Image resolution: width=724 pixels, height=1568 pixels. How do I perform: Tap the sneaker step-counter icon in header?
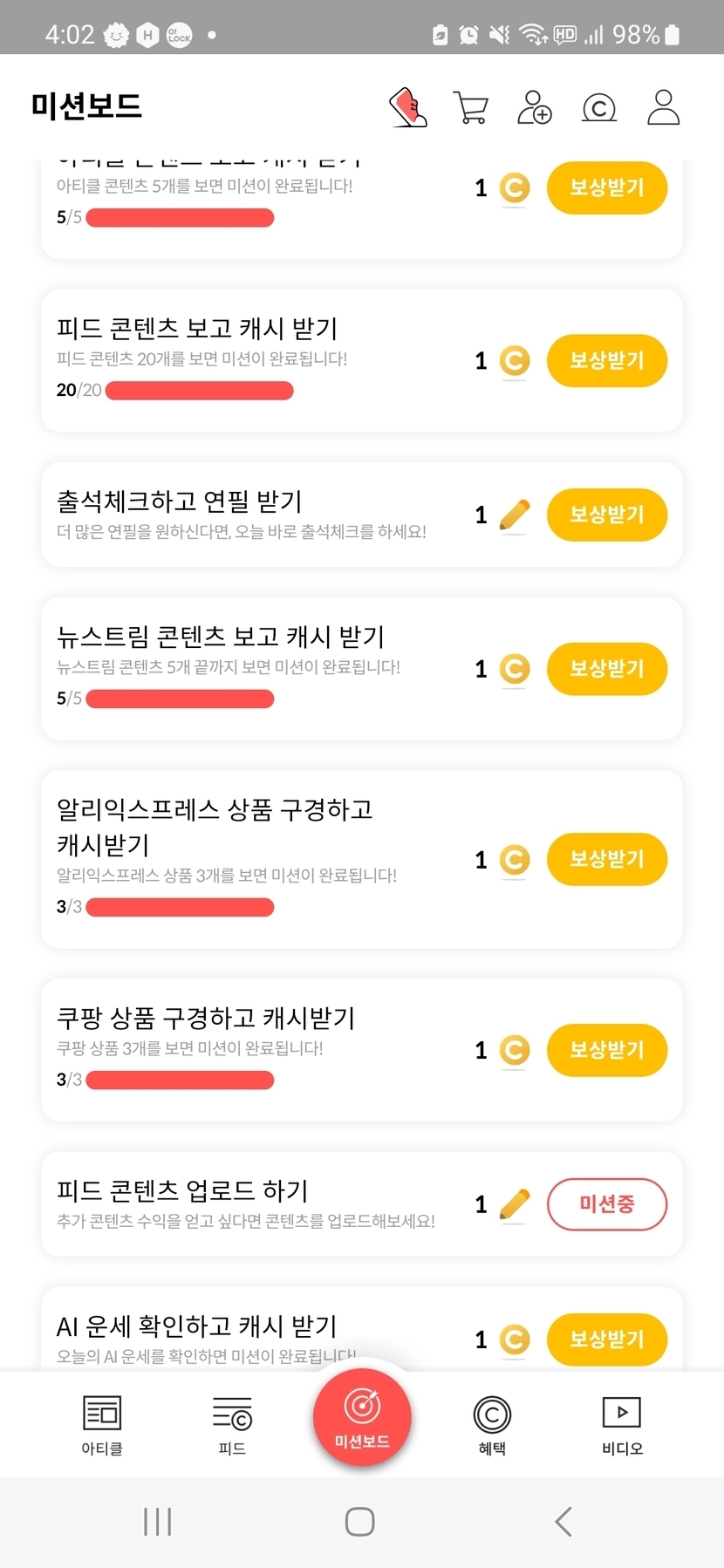point(407,107)
